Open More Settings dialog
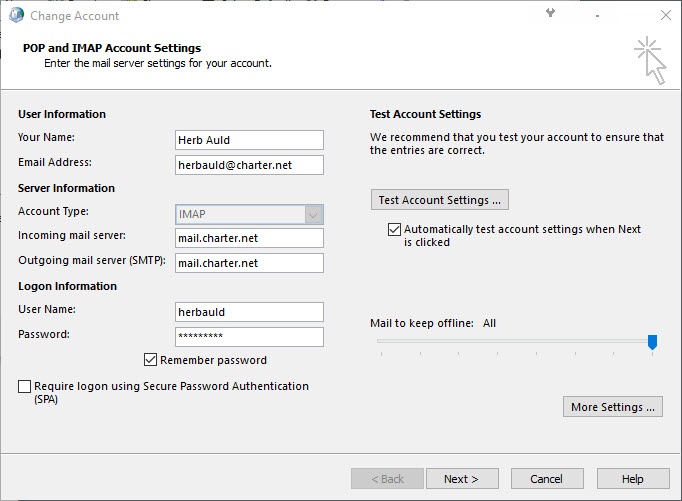This screenshot has height=501, width=682. (x=613, y=407)
